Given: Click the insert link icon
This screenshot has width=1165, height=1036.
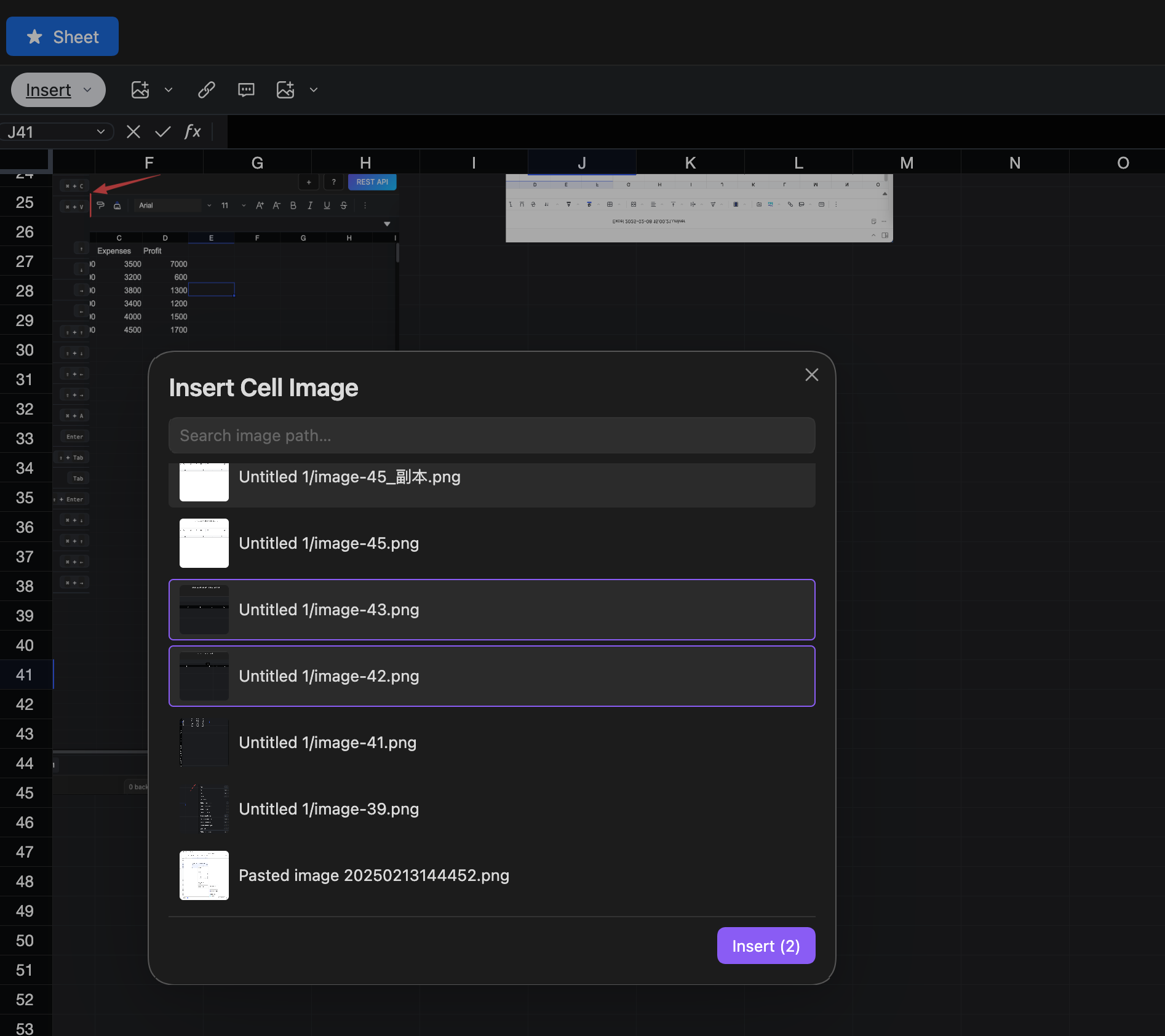Looking at the screenshot, I should [x=207, y=90].
